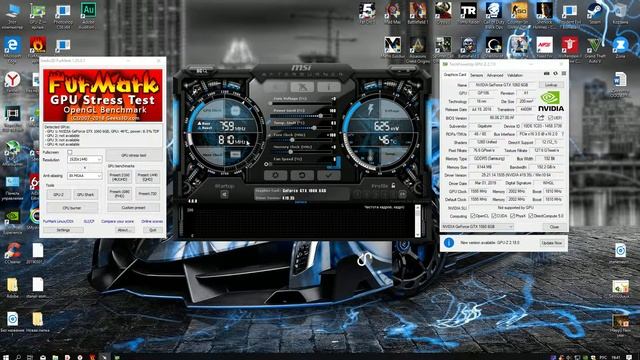Screen dimensions: 640x360
Task: Open the Yandex browser desktop icon
Action: pos(12,82)
